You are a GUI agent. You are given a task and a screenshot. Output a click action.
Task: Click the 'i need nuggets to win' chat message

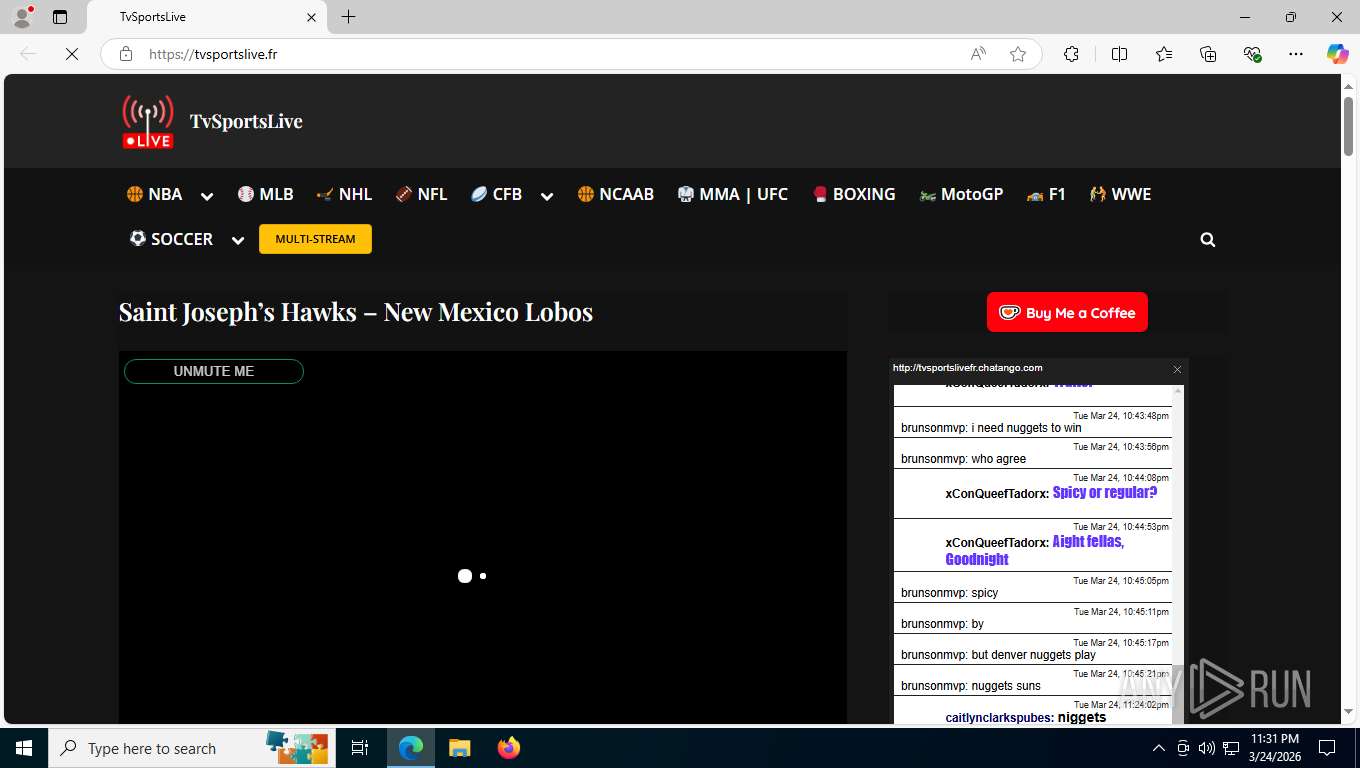(x=1026, y=428)
